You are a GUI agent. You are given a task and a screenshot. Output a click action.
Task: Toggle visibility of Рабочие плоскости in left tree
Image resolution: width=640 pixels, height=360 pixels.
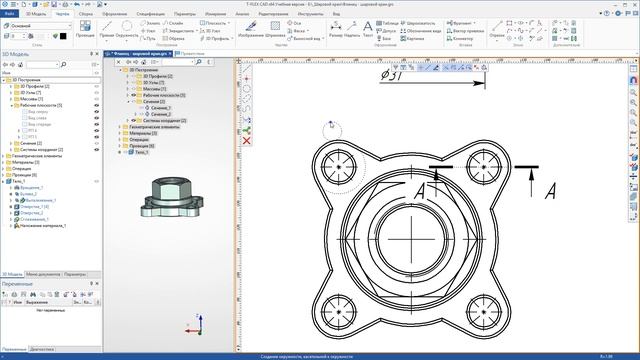(97, 105)
